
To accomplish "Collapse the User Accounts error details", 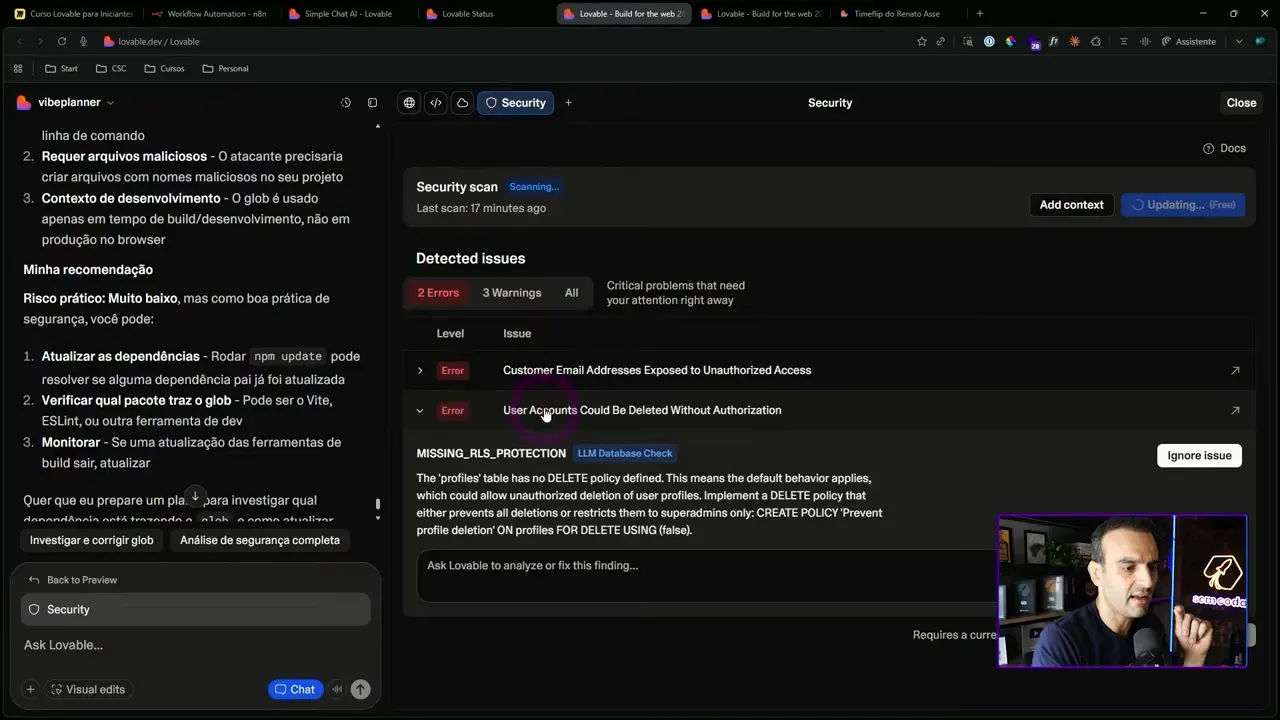I will coord(420,410).
